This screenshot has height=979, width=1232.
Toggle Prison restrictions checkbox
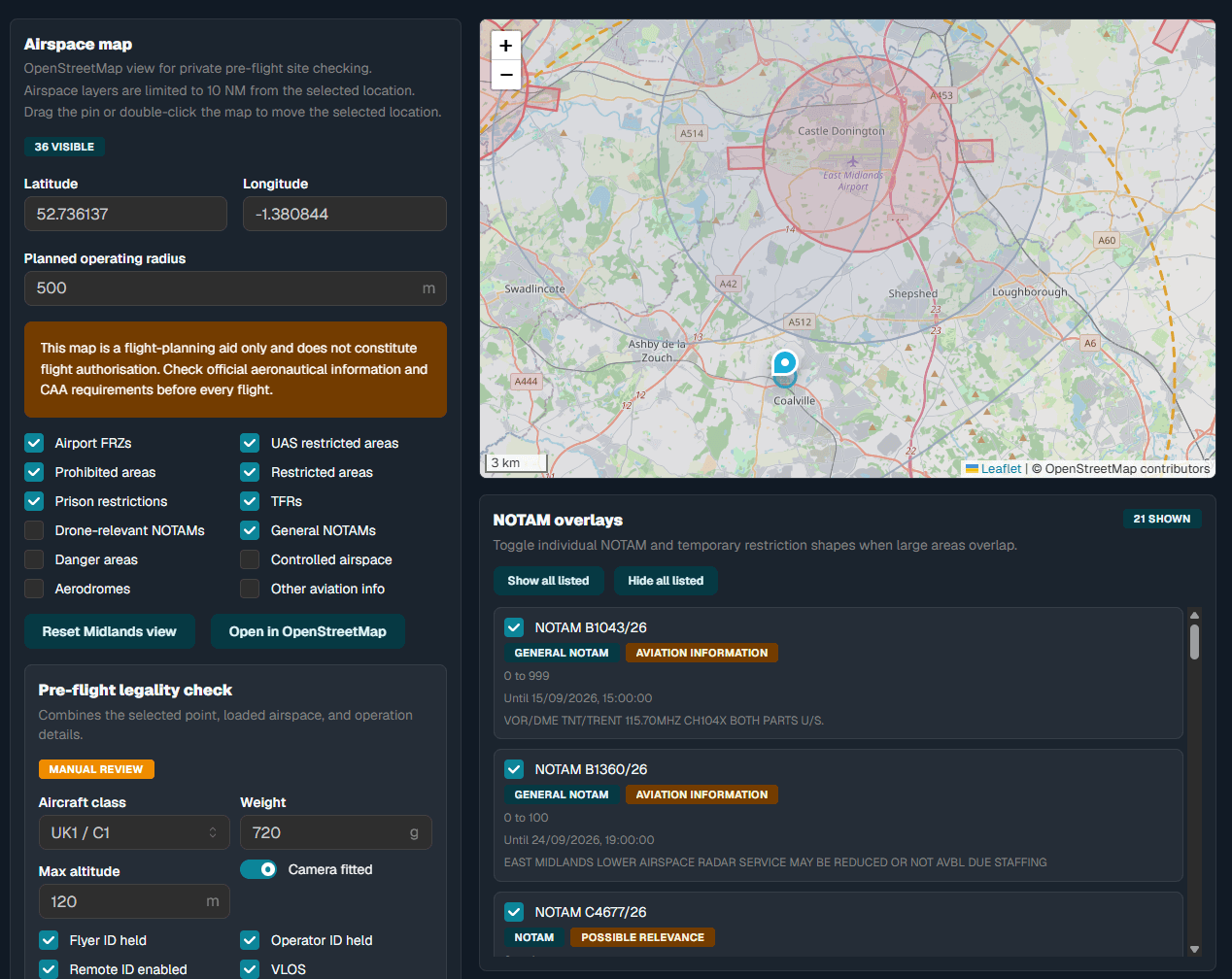tap(34, 501)
